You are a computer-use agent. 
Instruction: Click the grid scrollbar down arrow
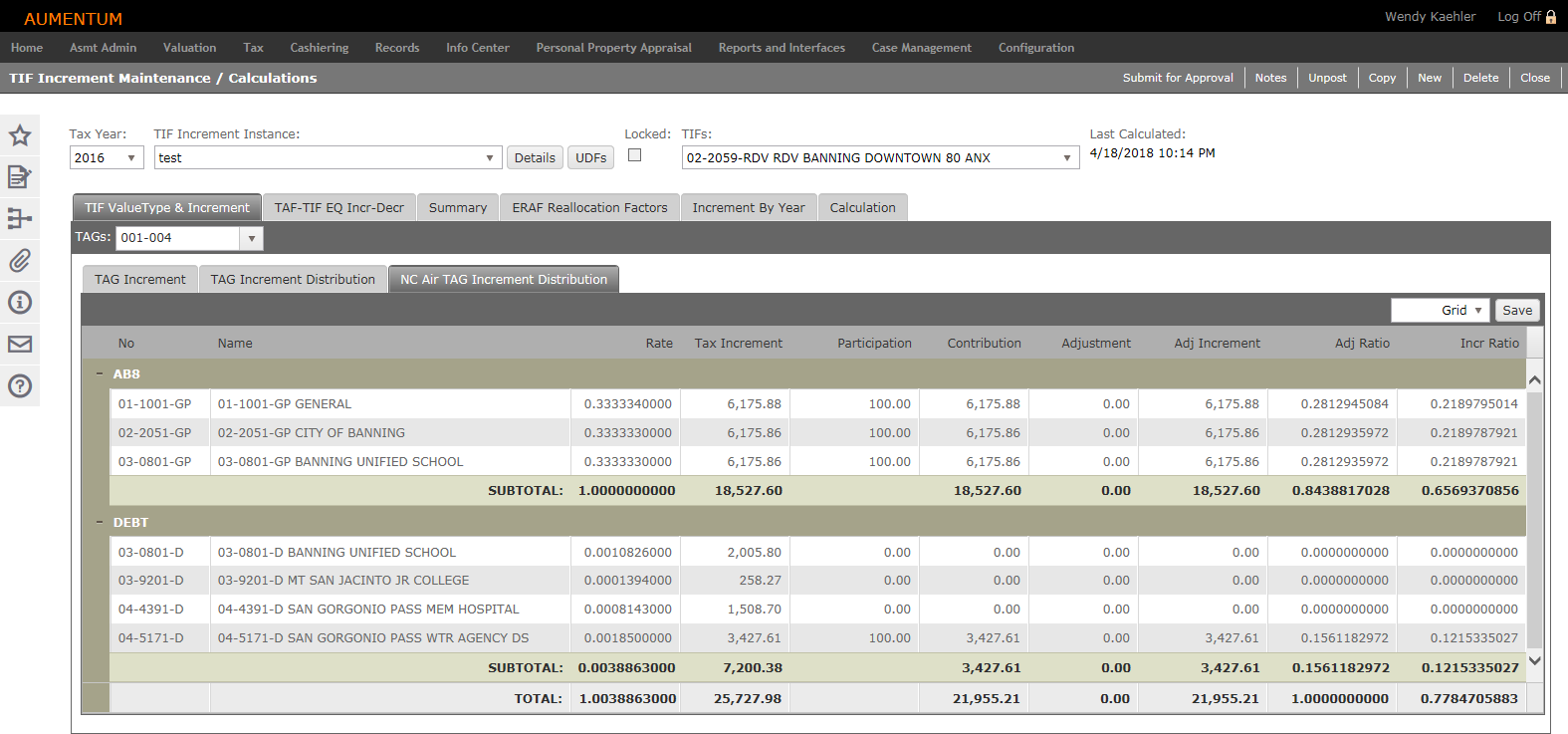tap(1534, 660)
